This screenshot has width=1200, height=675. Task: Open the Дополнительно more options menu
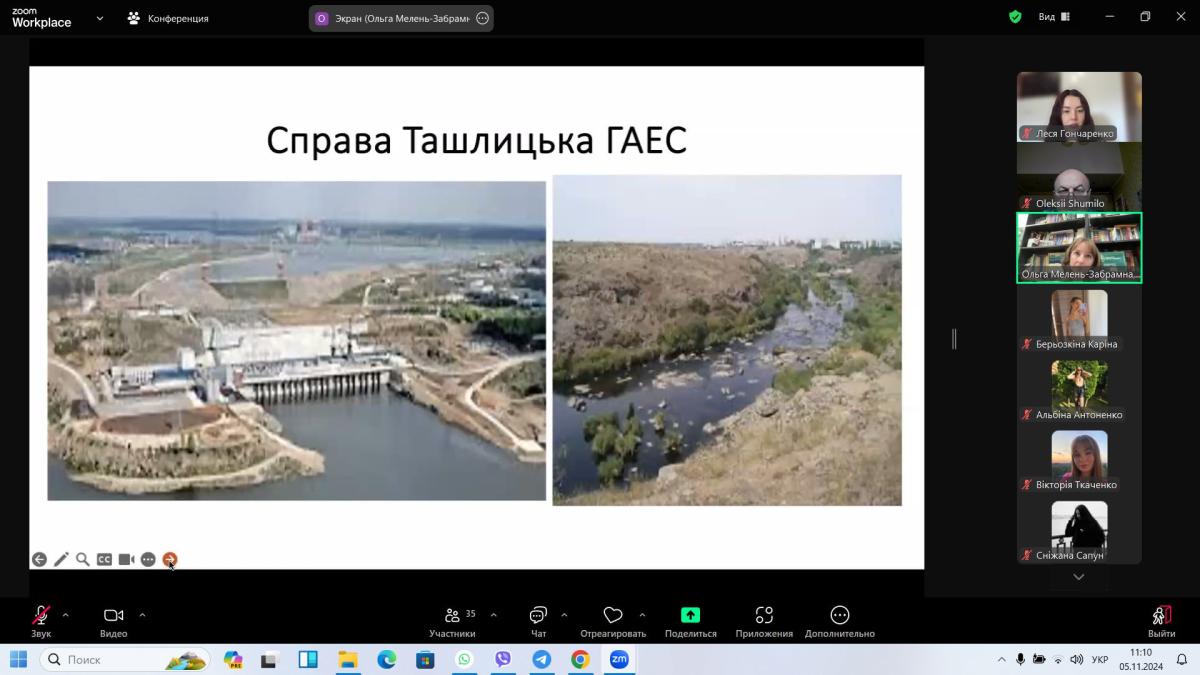click(839, 621)
